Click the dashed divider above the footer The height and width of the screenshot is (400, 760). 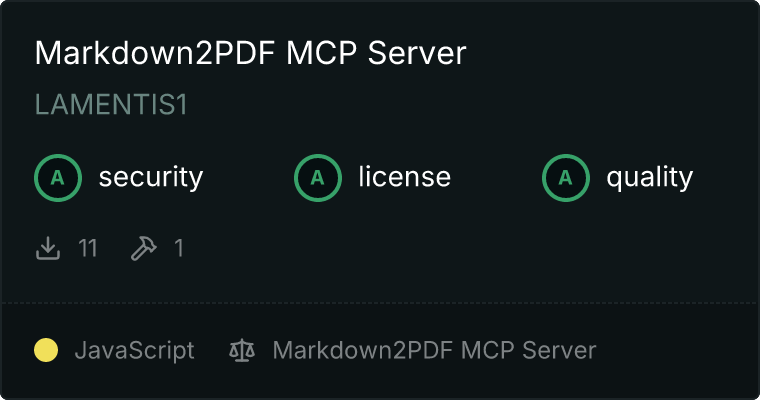[x=380, y=303]
